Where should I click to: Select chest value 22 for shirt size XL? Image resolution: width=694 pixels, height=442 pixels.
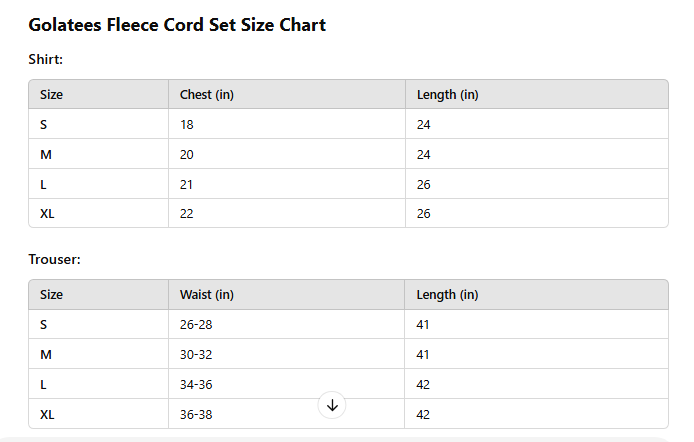tap(187, 214)
